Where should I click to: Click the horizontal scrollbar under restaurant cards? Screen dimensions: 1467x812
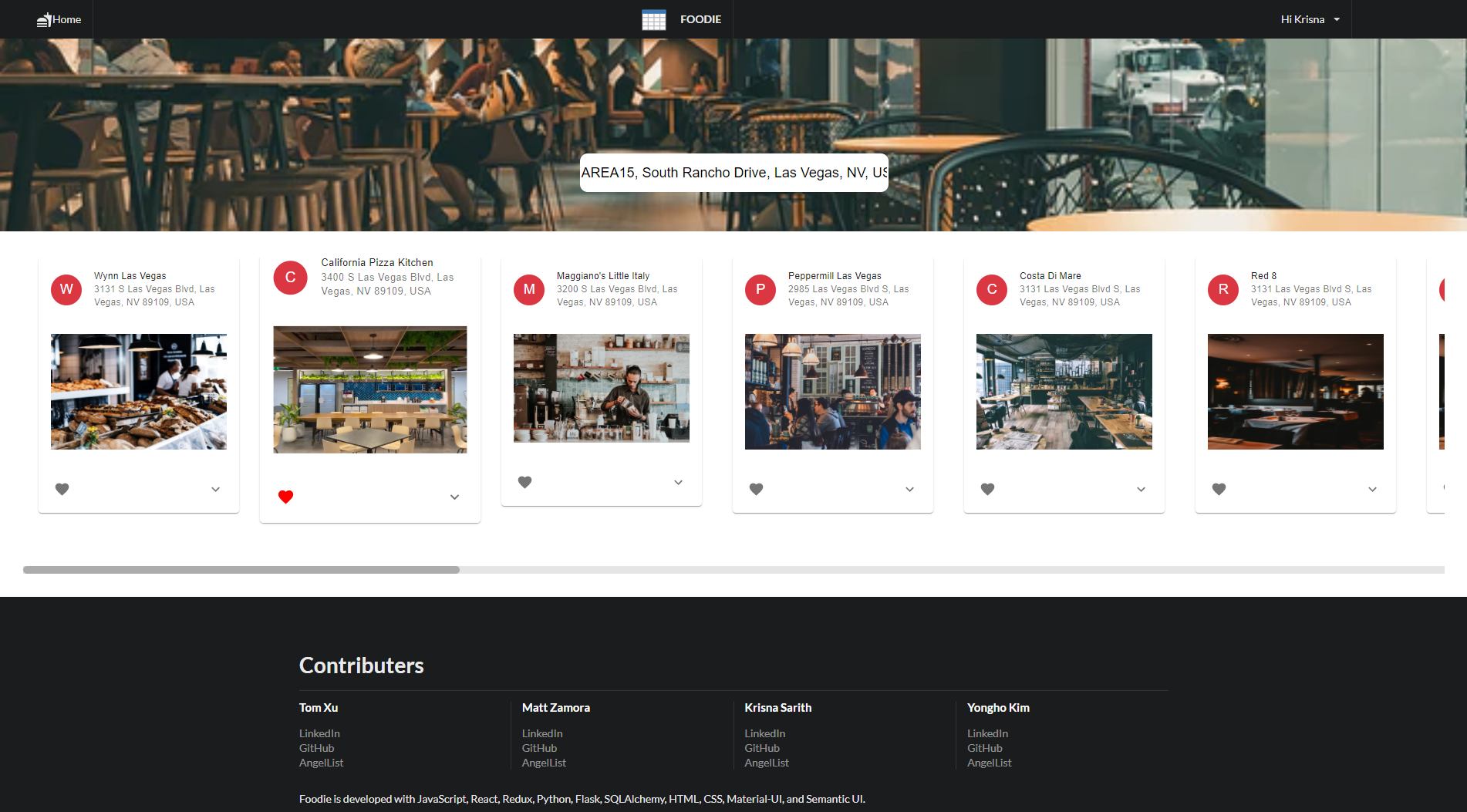[241, 570]
